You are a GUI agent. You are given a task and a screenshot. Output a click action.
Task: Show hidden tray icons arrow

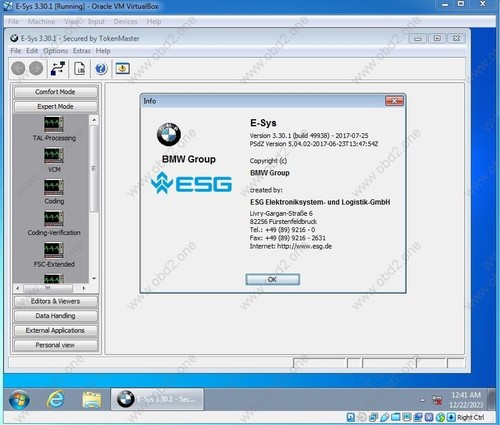pyautogui.click(x=422, y=400)
